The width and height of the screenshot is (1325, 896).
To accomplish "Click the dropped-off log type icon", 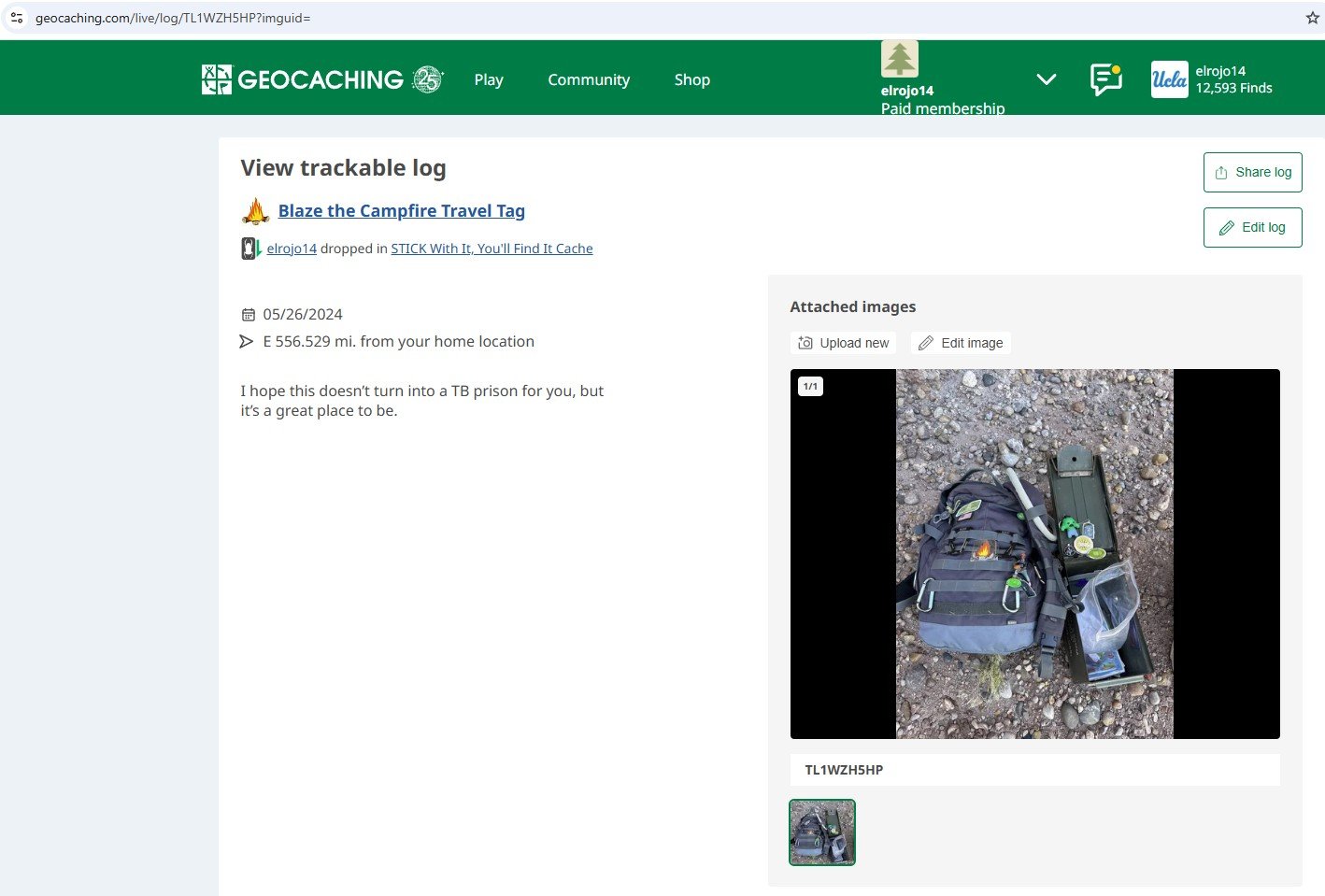I will pyautogui.click(x=250, y=249).
